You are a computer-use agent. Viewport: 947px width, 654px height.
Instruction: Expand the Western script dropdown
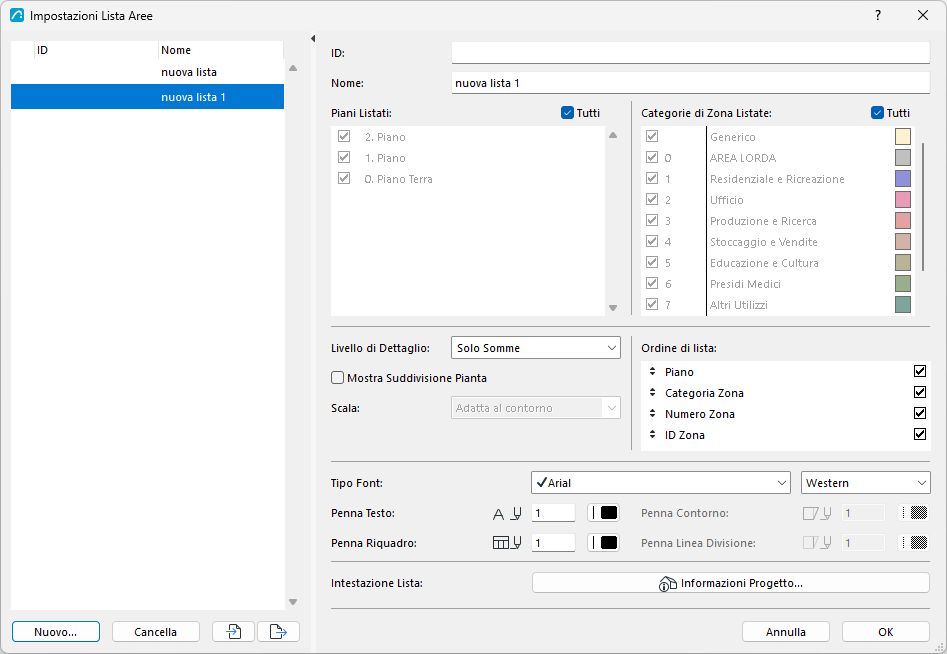point(865,483)
